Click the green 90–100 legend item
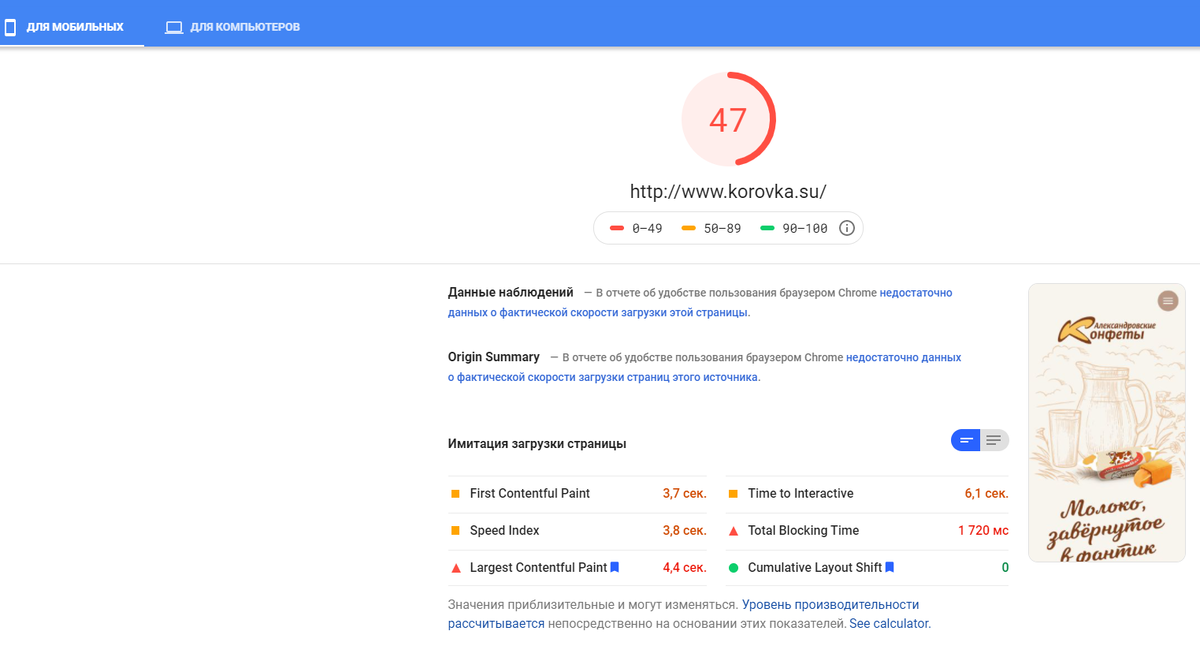1200x646 pixels. pyautogui.click(x=794, y=228)
